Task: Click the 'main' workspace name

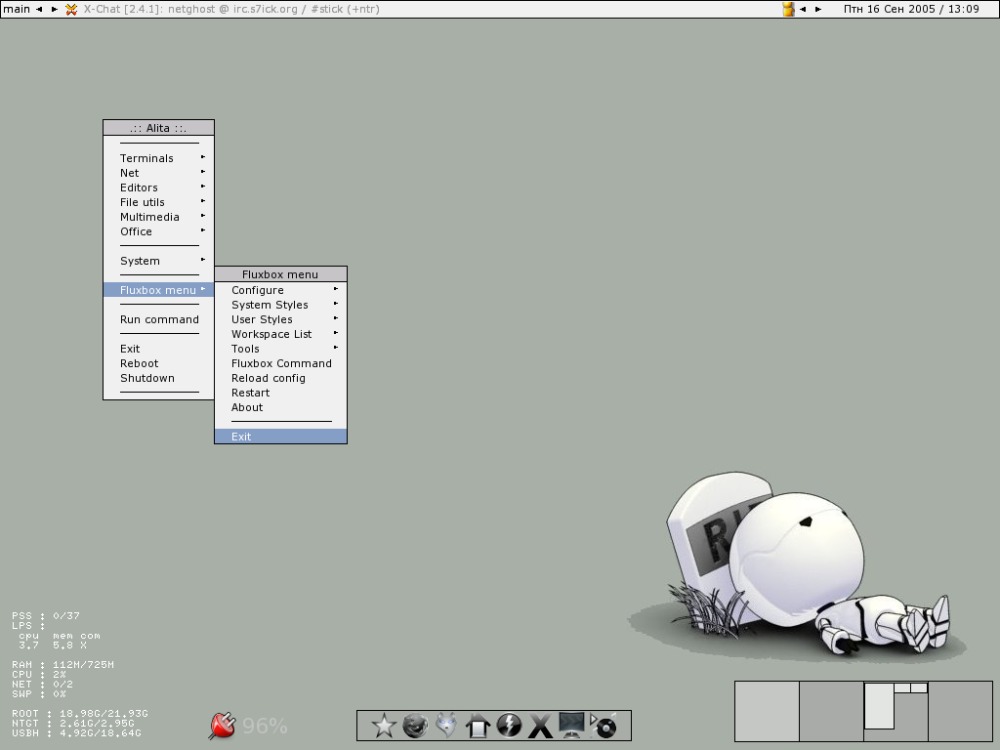Action: pyautogui.click(x=17, y=9)
